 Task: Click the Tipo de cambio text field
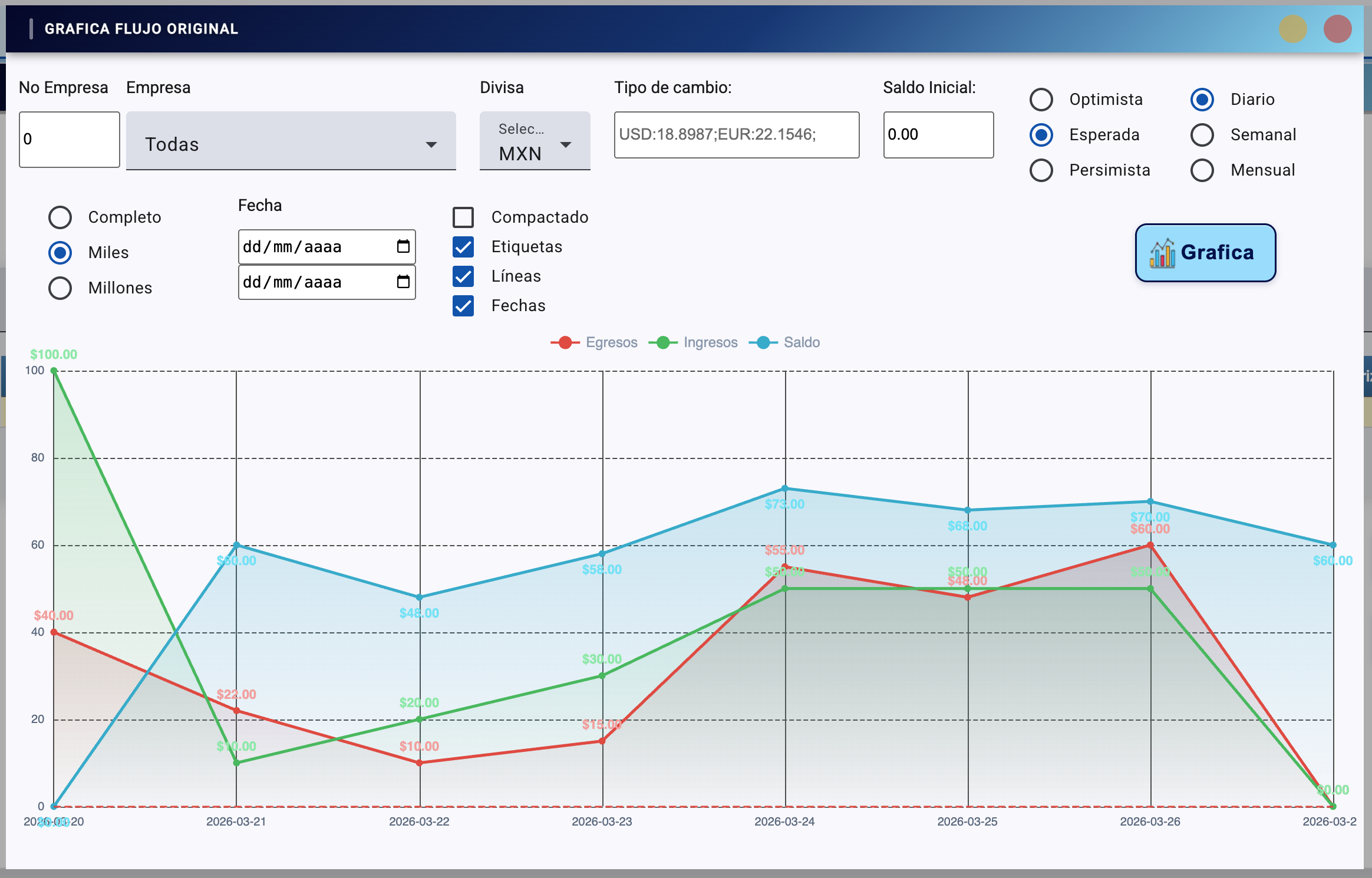point(736,135)
